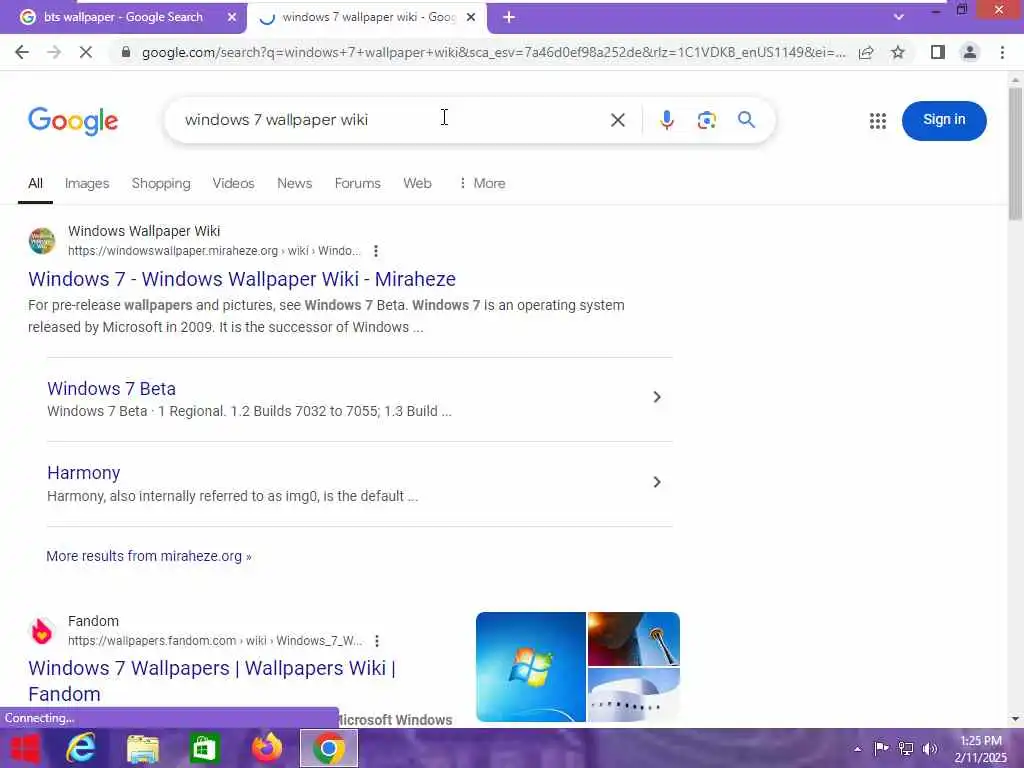Launch Firefox from the taskbar
This screenshot has width=1024, height=768.
[x=266, y=748]
